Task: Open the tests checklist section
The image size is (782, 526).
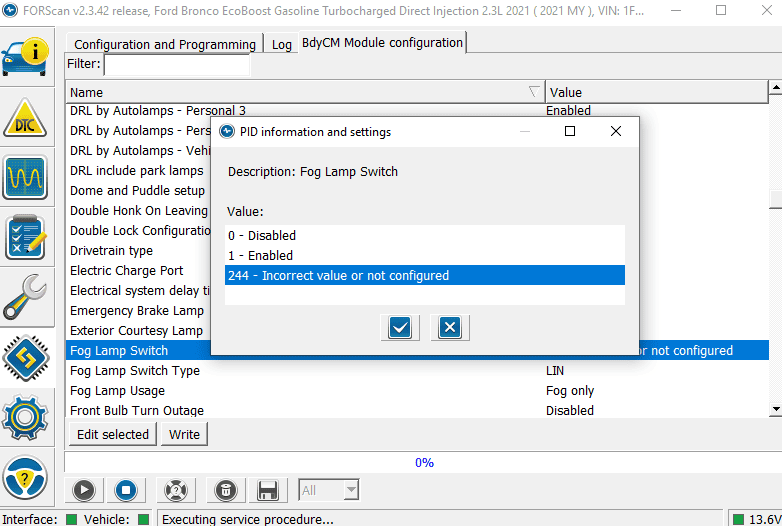Action: tap(25, 237)
